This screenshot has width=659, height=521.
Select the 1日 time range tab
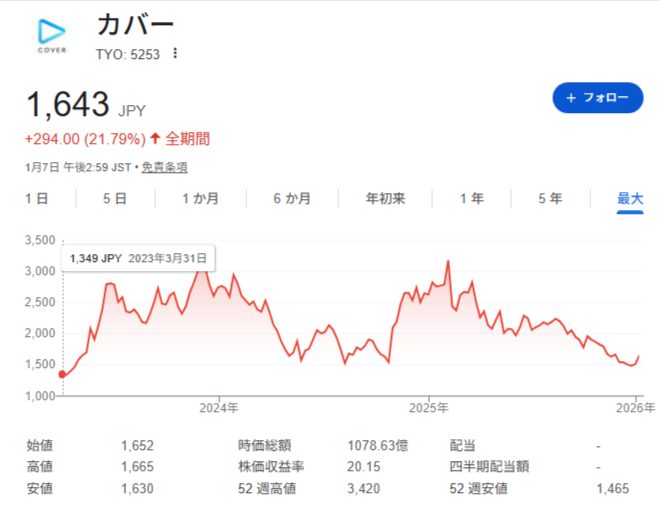36,199
